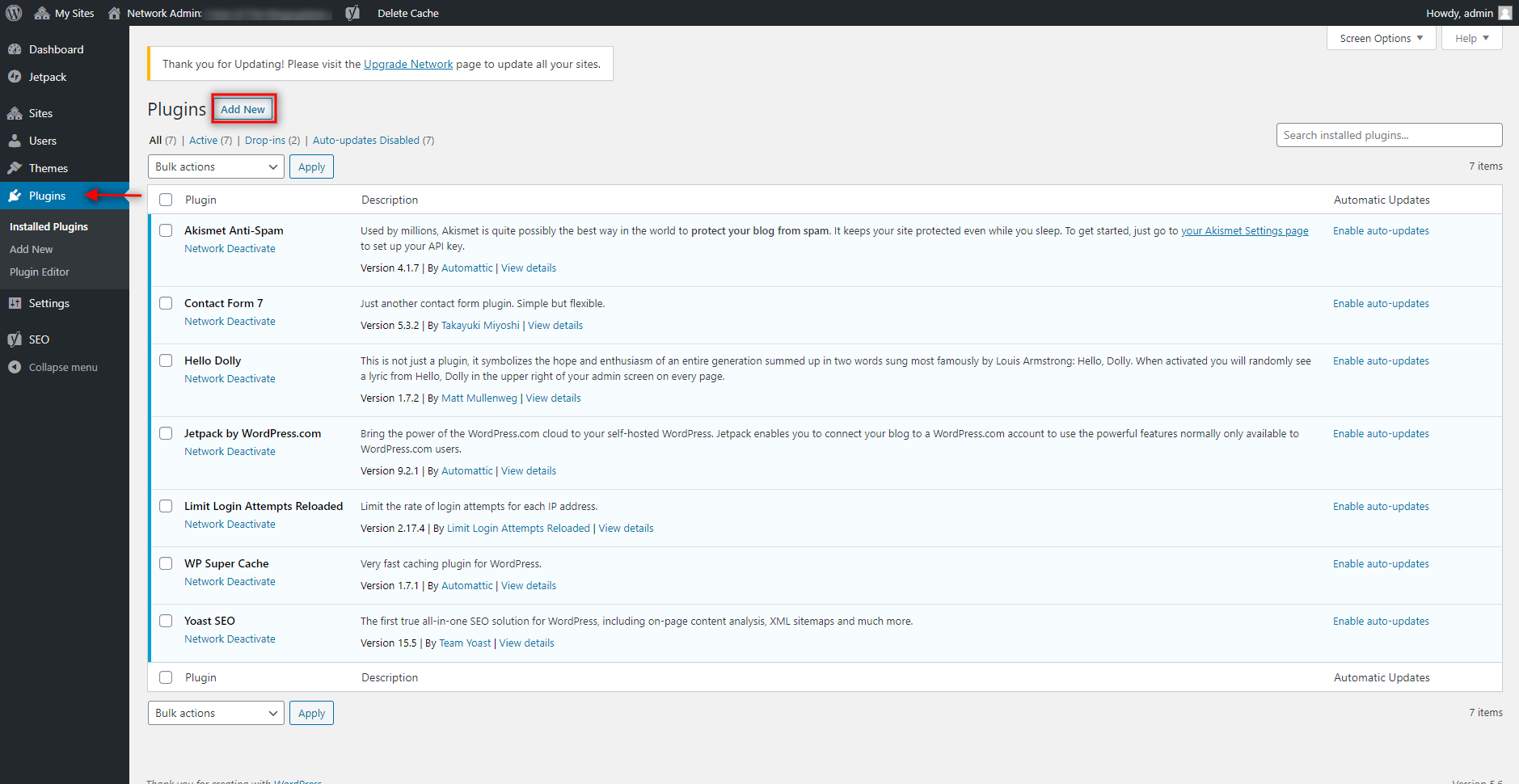Enable auto-updates for Akismet Anti-Spam
Viewport: 1519px width, 784px height.
tap(1381, 231)
